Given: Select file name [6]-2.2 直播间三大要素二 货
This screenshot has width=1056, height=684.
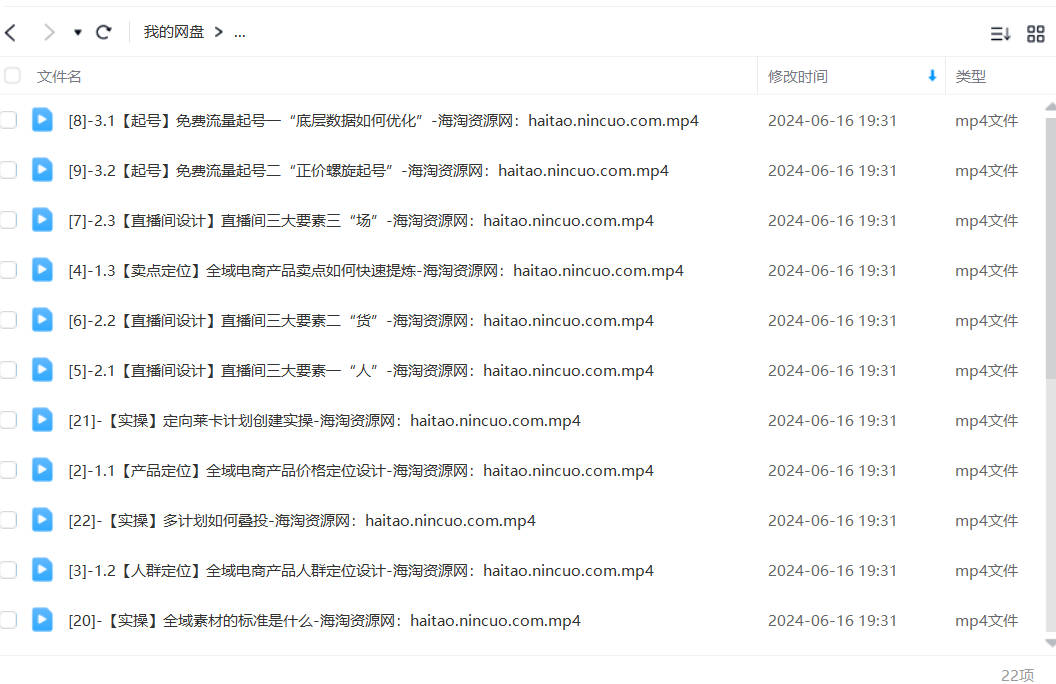Looking at the screenshot, I should point(361,320).
